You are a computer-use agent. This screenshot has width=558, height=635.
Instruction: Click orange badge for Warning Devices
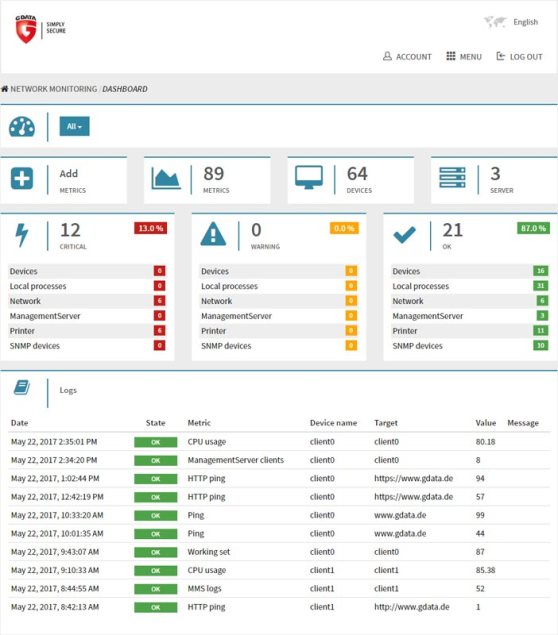point(351,271)
